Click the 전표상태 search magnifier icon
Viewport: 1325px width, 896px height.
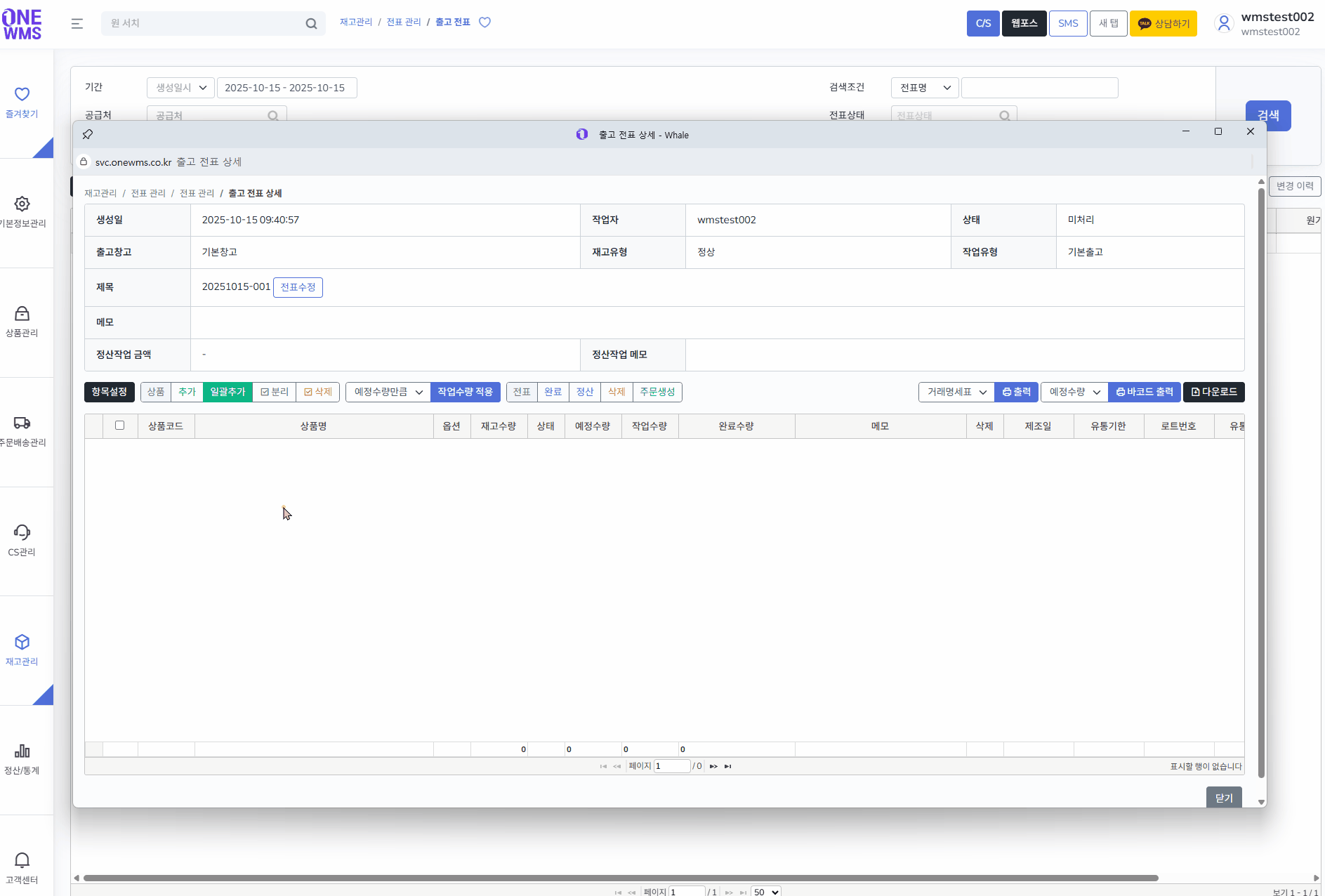1005,116
